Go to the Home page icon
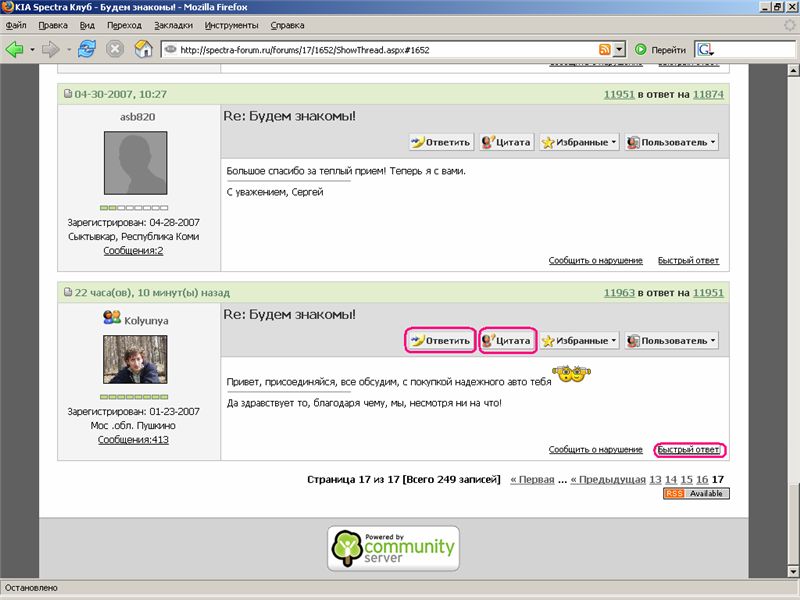This screenshot has width=800, height=600. [x=143, y=48]
